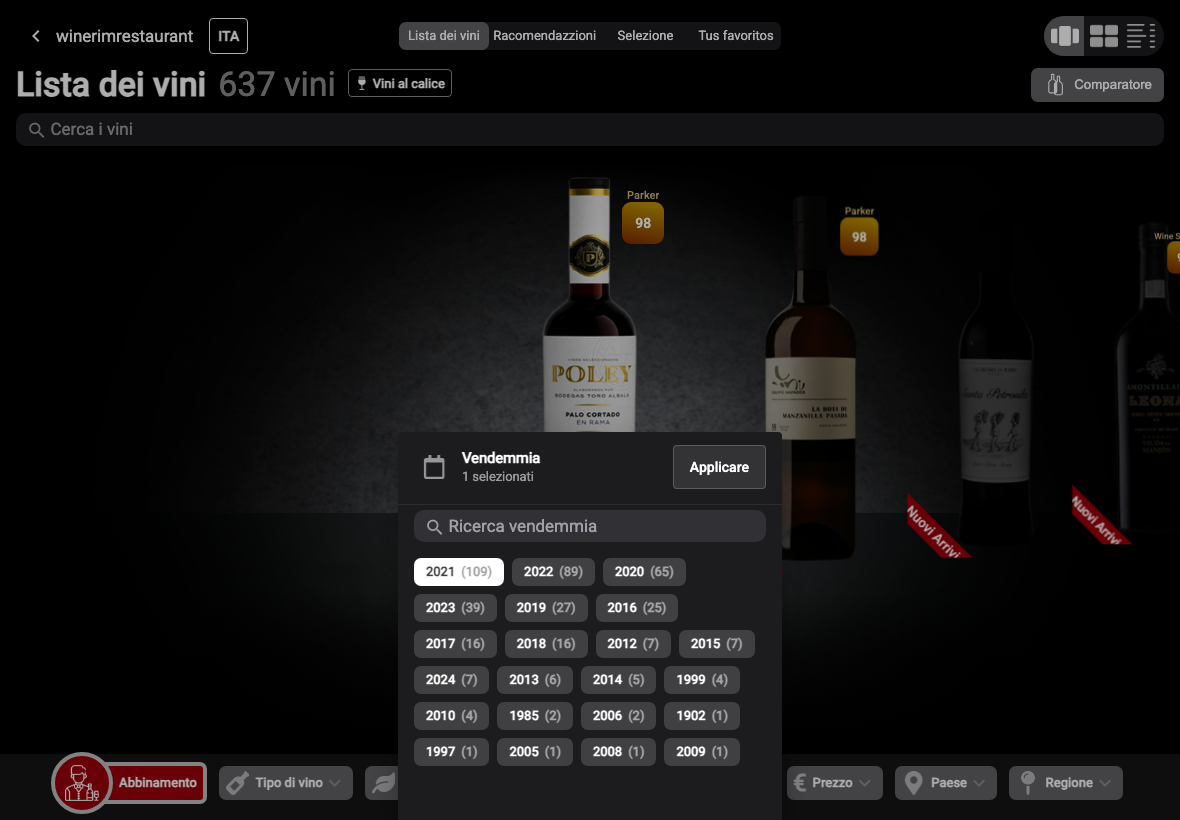Click the magnifier icon in vintage search
The height and width of the screenshot is (820, 1180).
click(433, 527)
